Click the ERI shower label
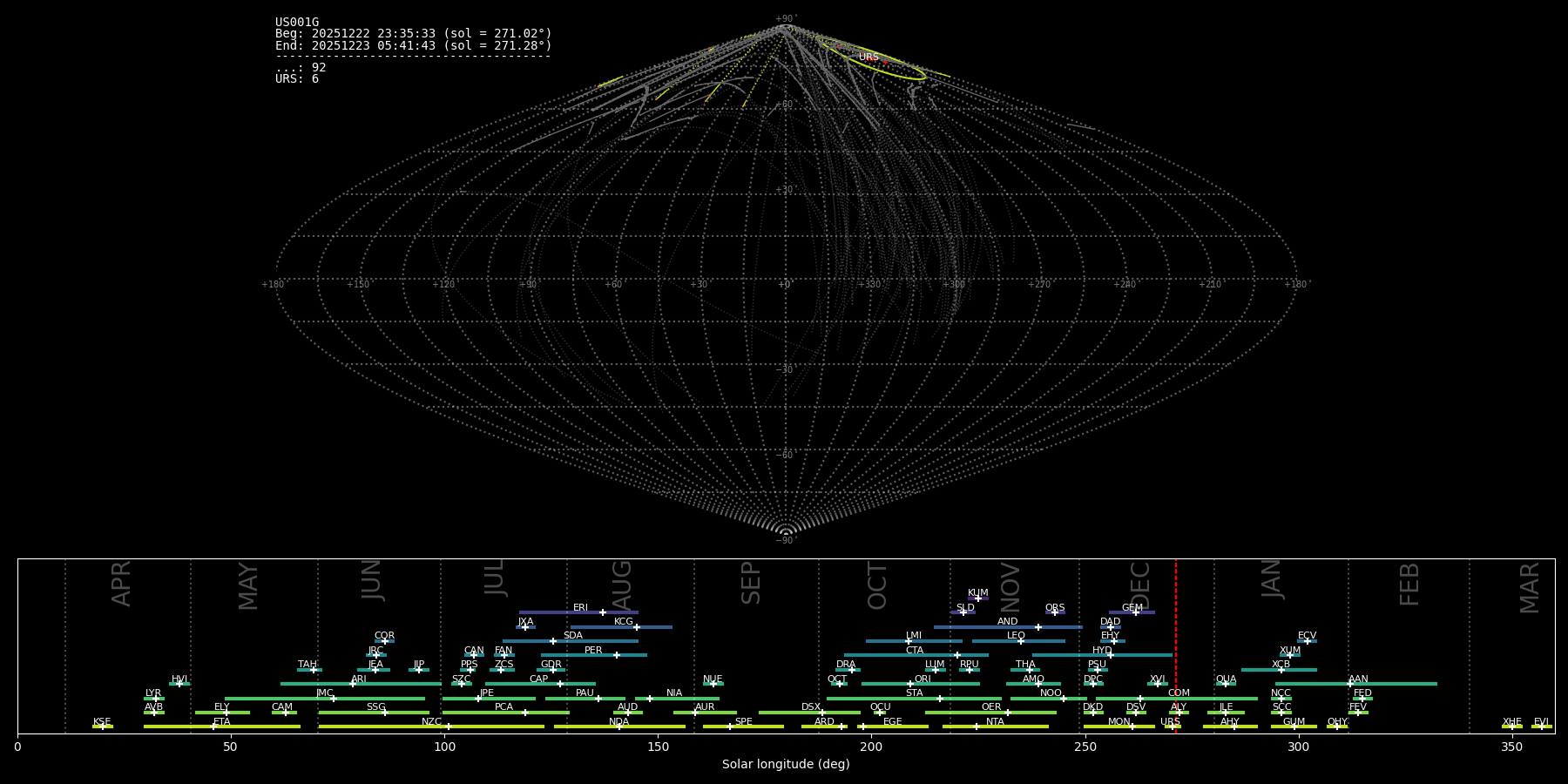 point(580,608)
